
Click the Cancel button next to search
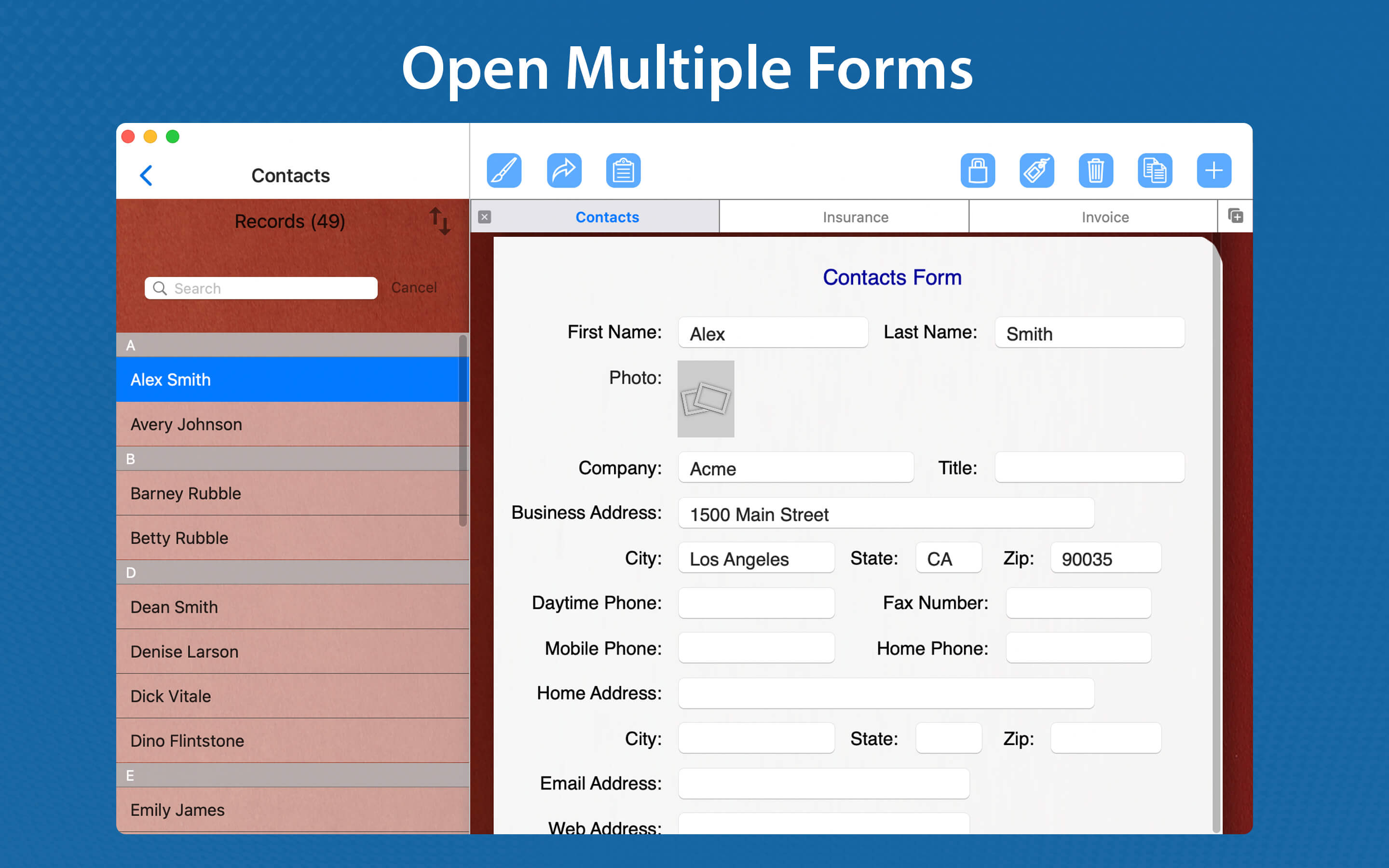click(414, 287)
